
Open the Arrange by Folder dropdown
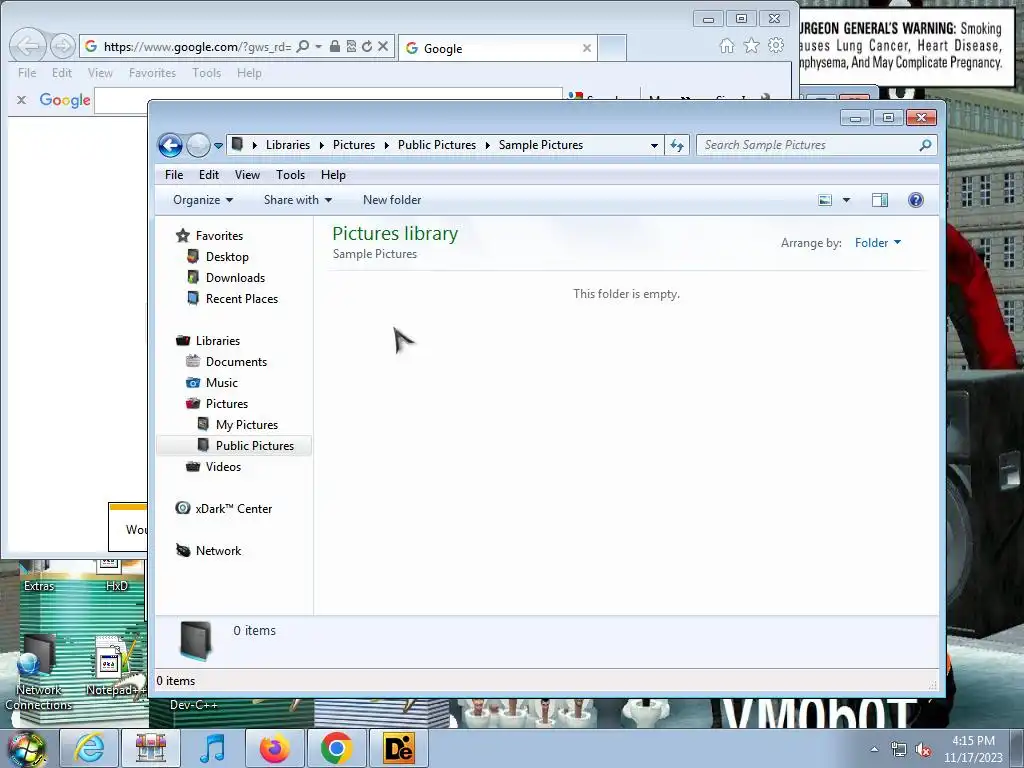coord(878,243)
